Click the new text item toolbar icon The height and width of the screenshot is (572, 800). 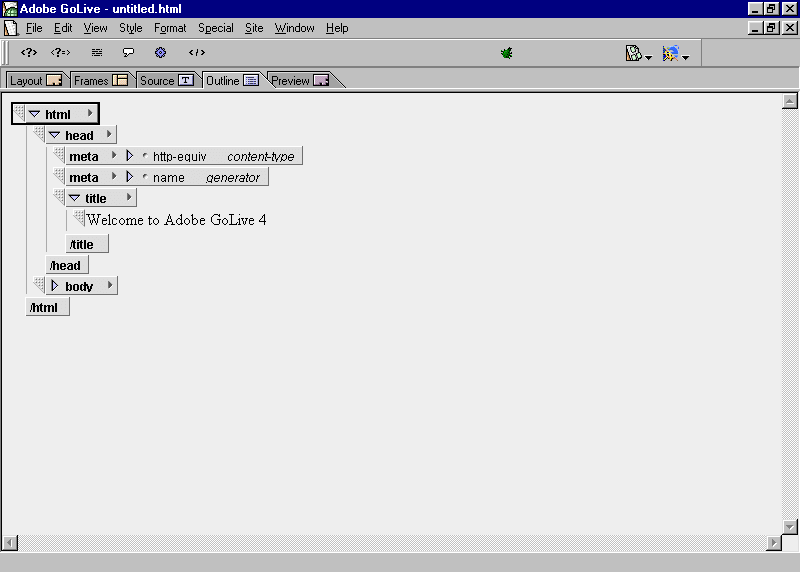[x=96, y=53]
